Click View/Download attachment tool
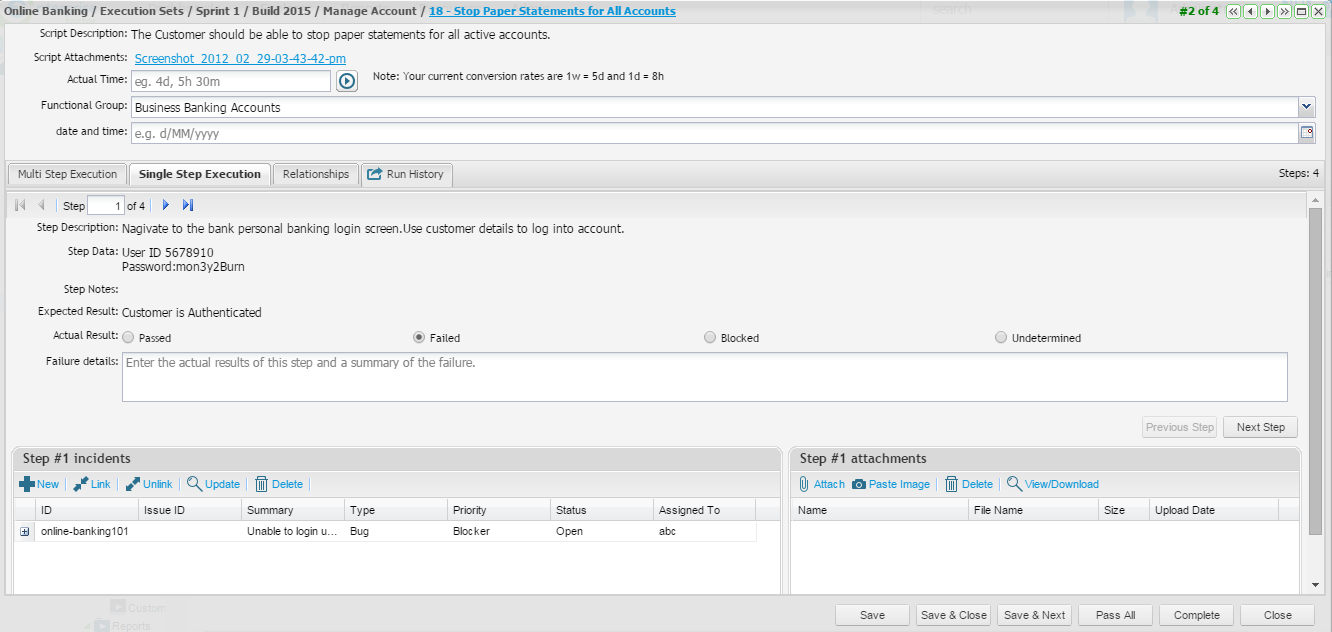Viewport: 1332px width, 632px height. (x=1052, y=484)
